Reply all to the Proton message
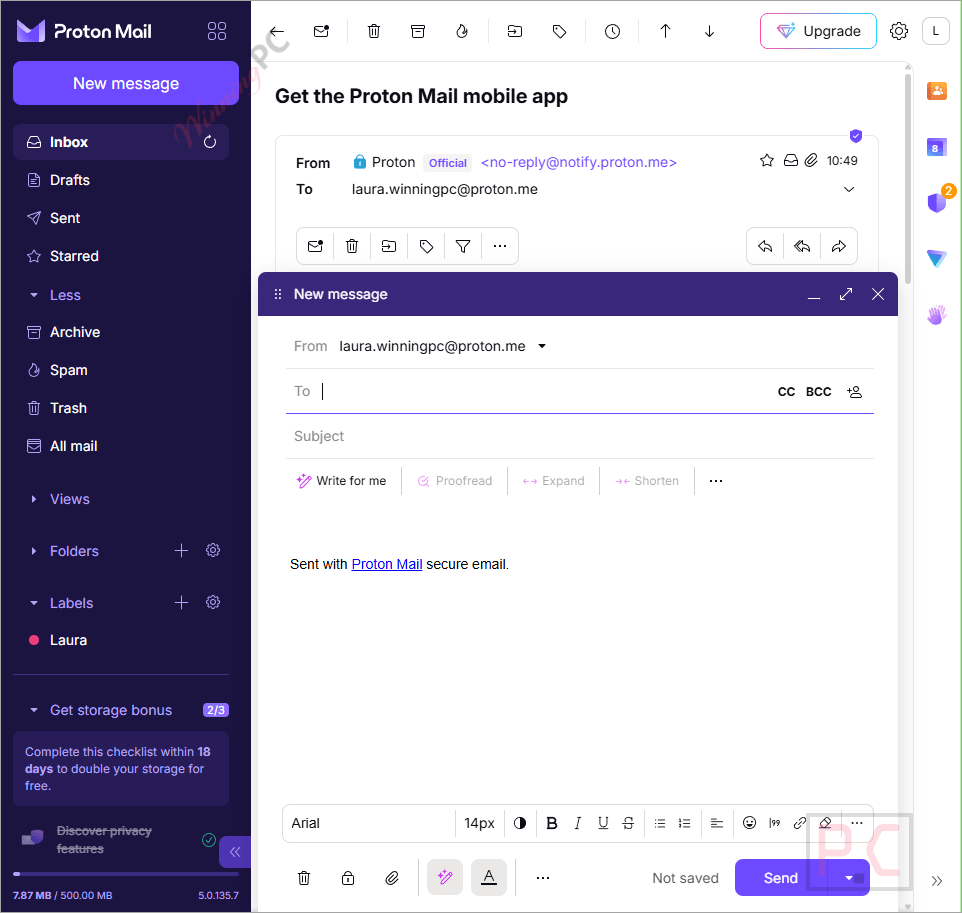The width and height of the screenshot is (962, 913). (x=802, y=247)
